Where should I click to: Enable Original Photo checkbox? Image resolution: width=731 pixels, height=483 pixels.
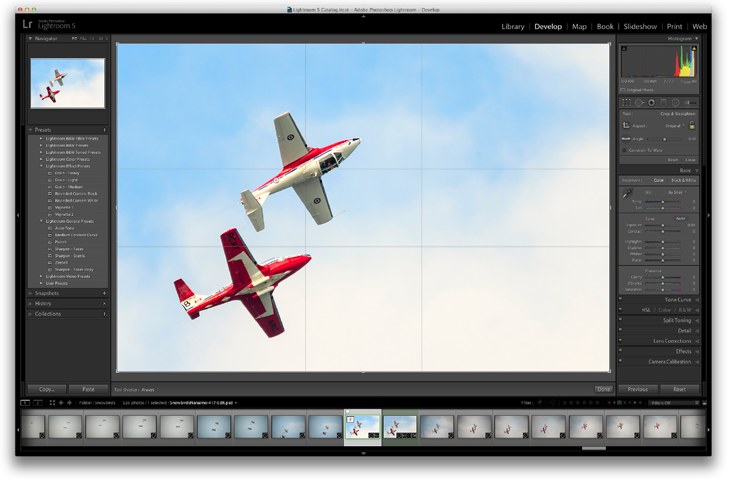623,90
